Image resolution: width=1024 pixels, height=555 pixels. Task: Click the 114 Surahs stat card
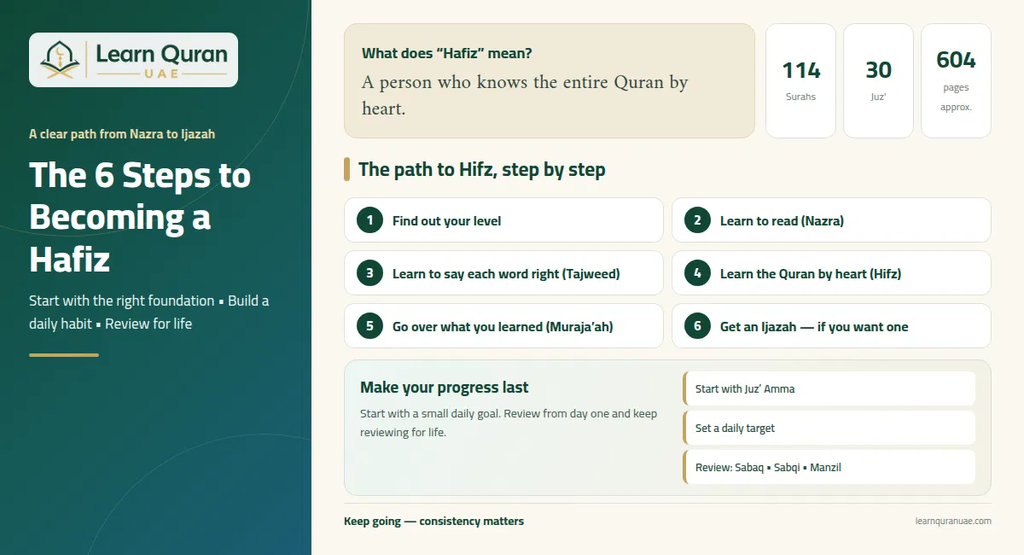pos(801,81)
